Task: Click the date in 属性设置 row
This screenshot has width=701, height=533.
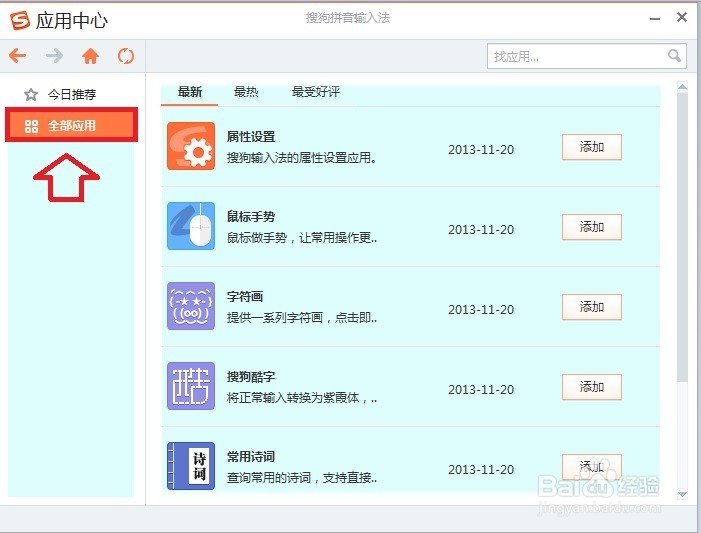Action: [x=481, y=149]
